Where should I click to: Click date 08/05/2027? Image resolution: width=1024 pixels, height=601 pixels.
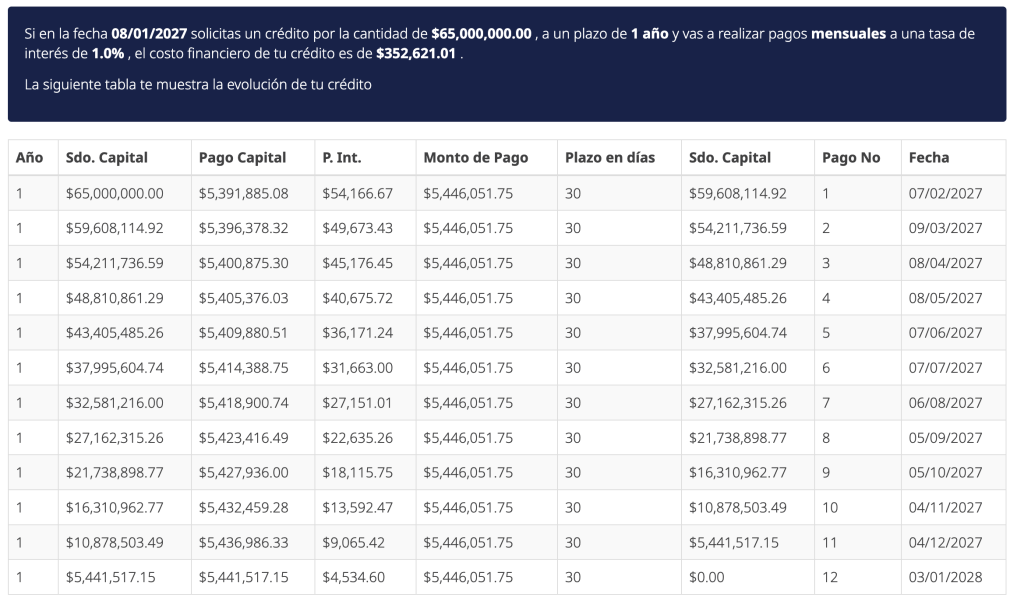click(945, 298)
